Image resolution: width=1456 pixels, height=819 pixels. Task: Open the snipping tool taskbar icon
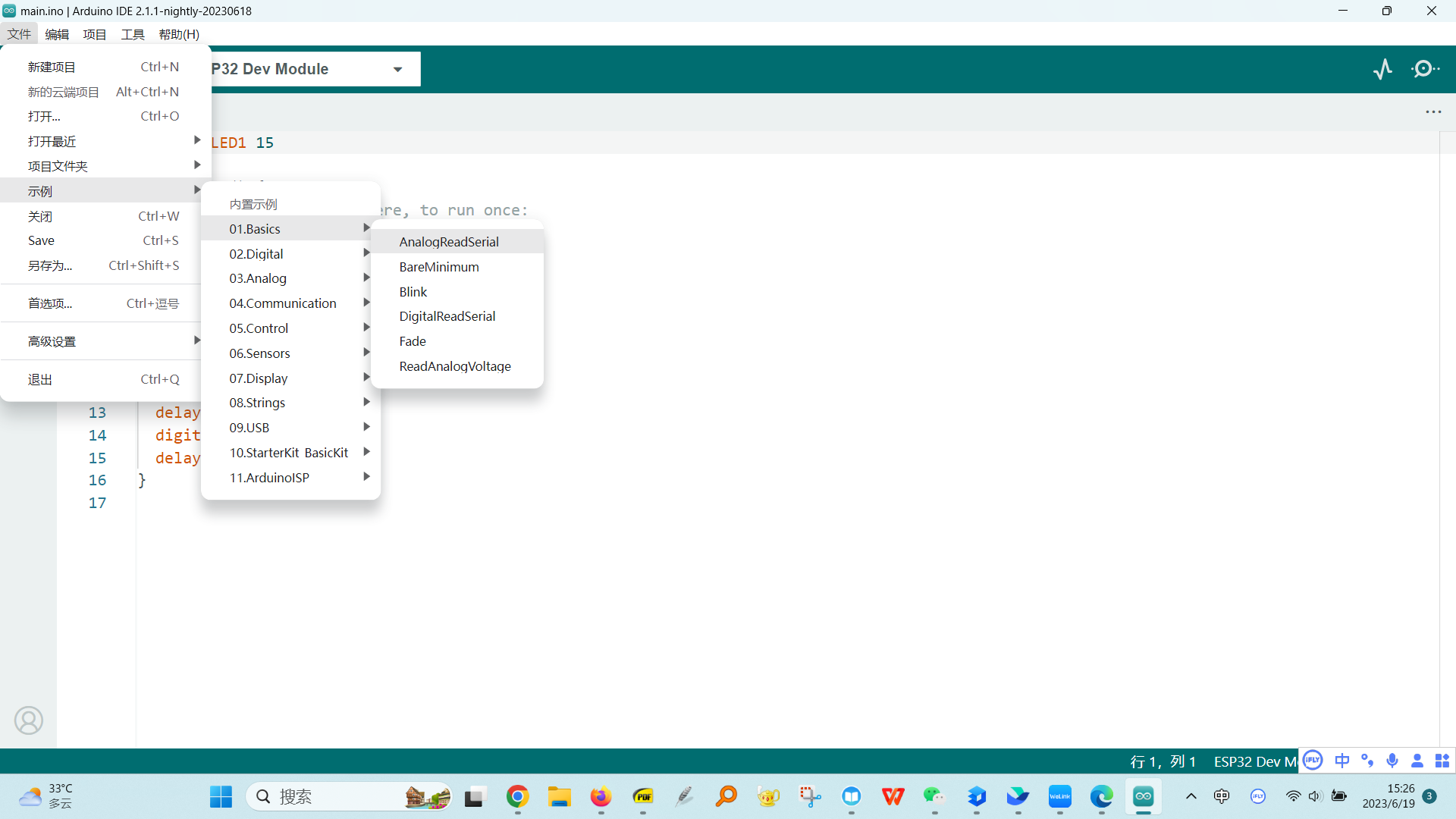point(810,796)
